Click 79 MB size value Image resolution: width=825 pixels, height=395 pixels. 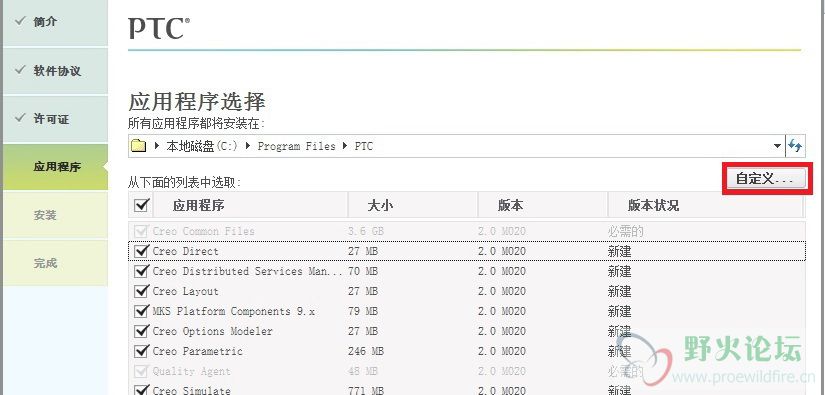point(363,311)
